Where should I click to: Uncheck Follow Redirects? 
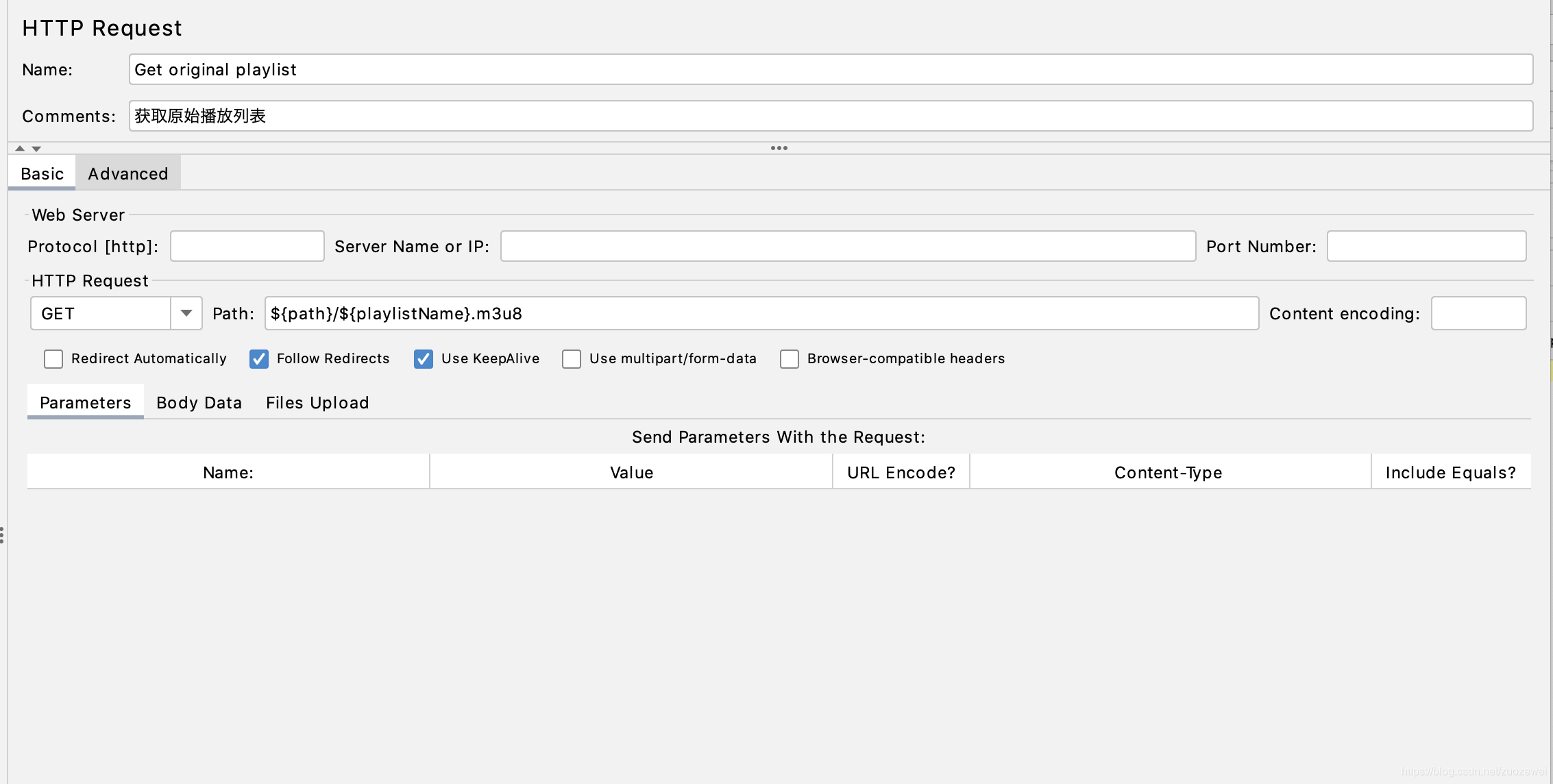click(x=259, y=359)
